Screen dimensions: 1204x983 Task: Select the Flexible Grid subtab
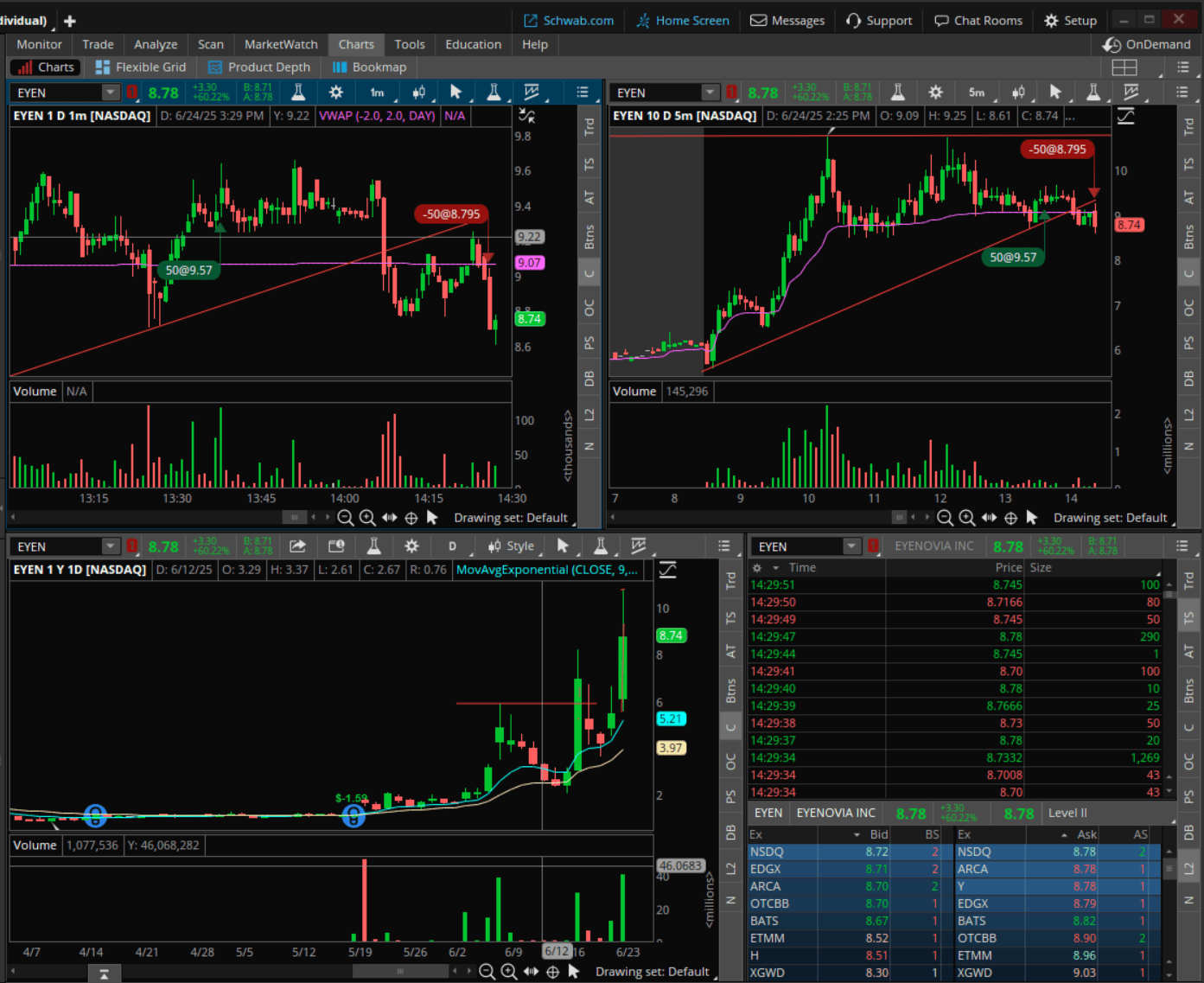(x=141, y=67)
